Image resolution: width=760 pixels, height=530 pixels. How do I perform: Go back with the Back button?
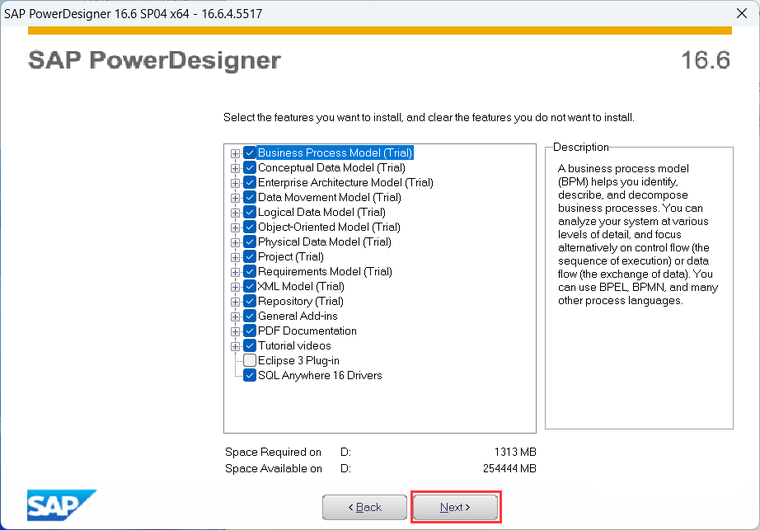tap(364, 507)
